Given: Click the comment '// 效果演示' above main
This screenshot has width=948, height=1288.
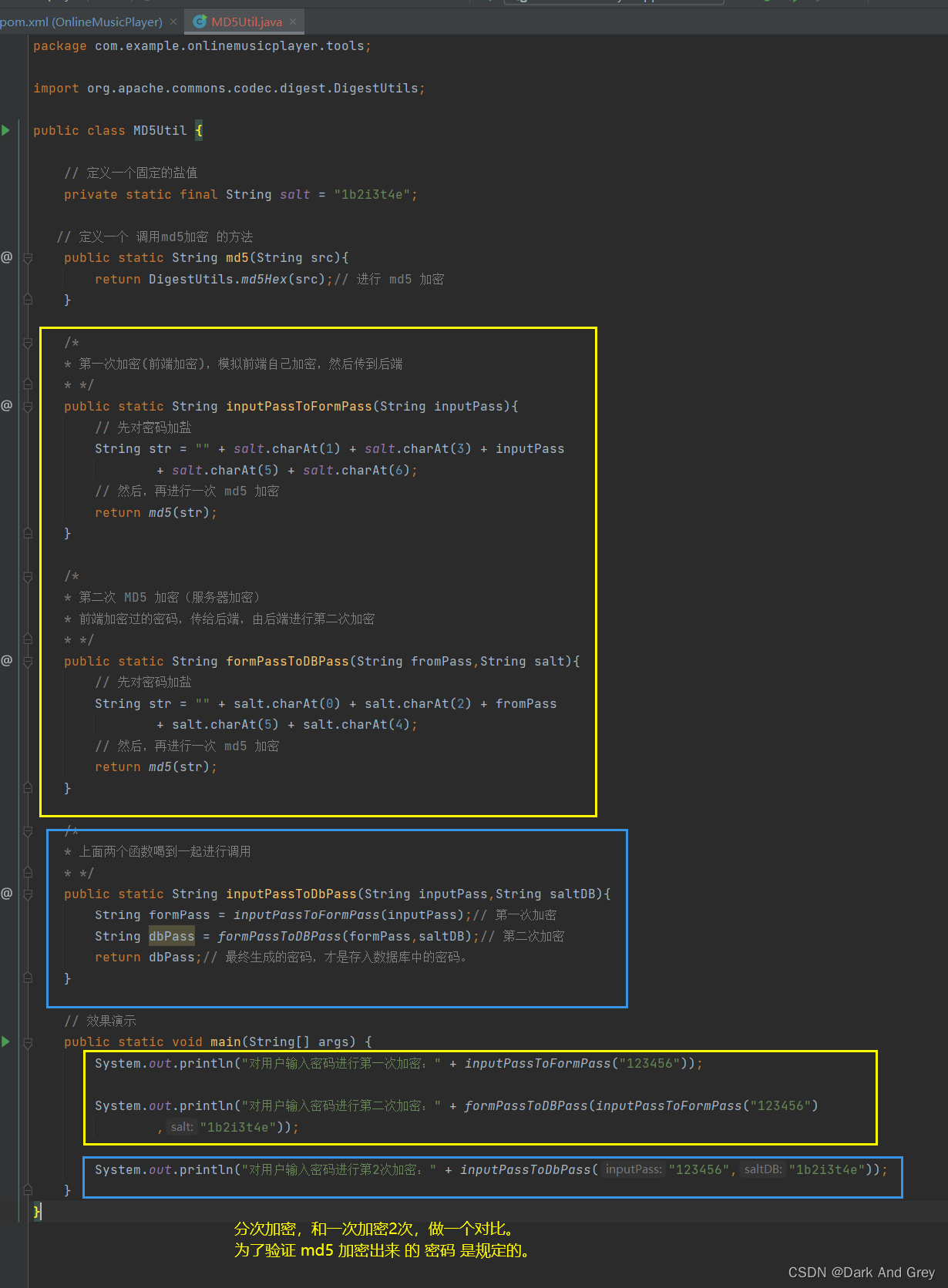Looking at the screenshot, I should point(100,1021).
